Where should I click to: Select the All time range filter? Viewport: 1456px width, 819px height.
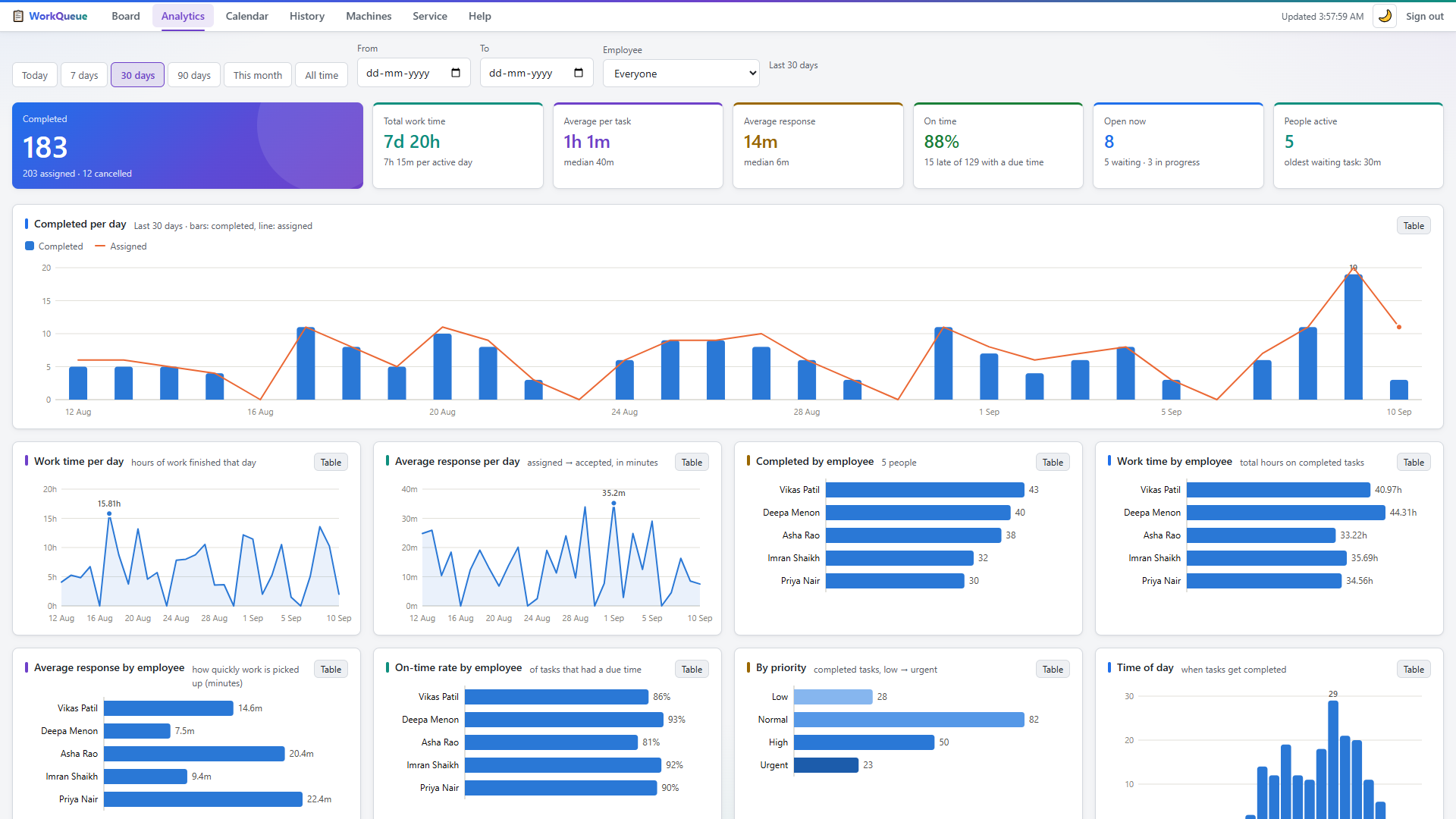click(322, 75)
